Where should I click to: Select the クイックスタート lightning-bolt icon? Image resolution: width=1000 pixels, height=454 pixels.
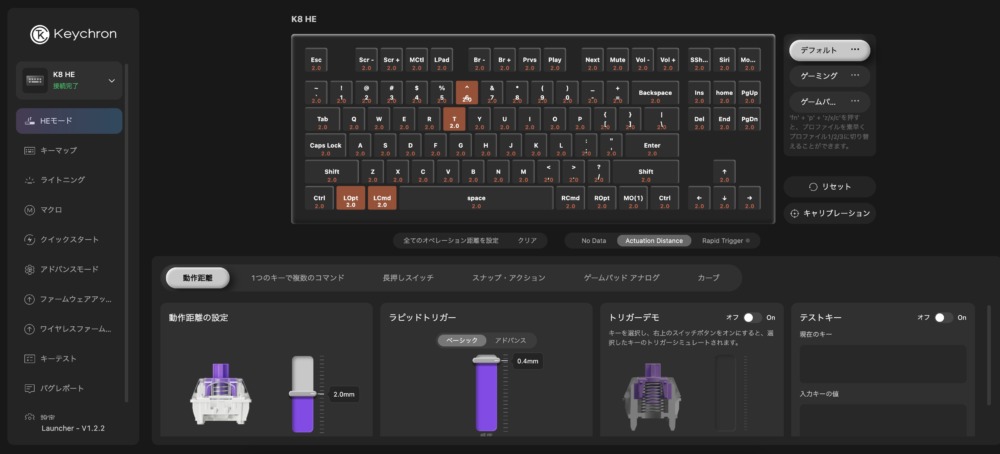[30, 240]
